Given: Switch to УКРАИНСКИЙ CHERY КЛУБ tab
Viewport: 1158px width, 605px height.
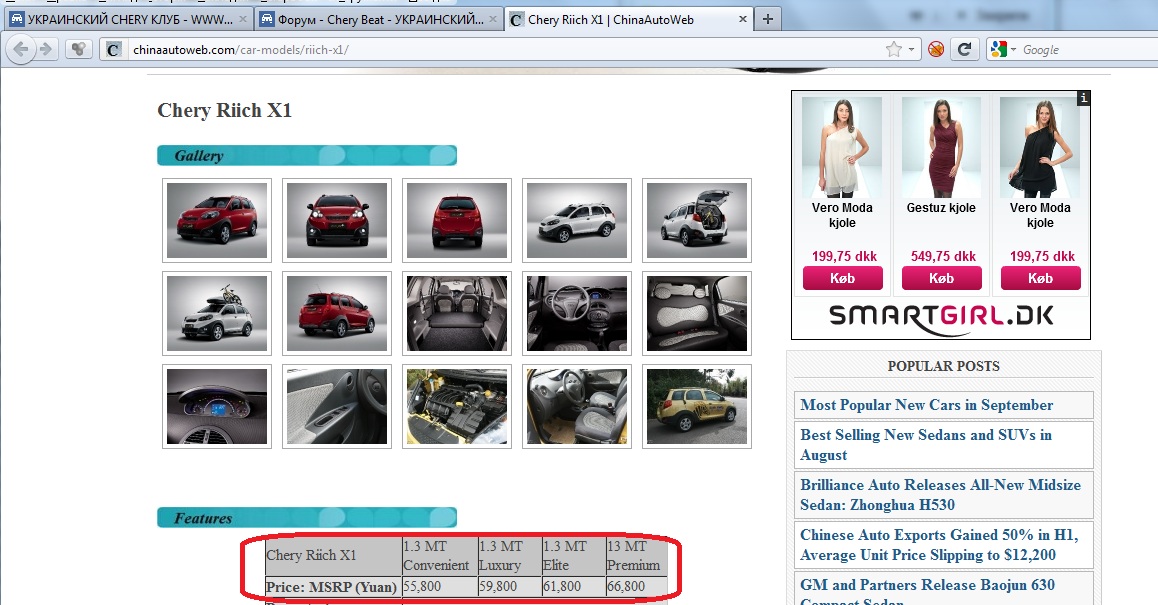Looking at the screenshot, I should pyautogui.click(x=129, y=20).
